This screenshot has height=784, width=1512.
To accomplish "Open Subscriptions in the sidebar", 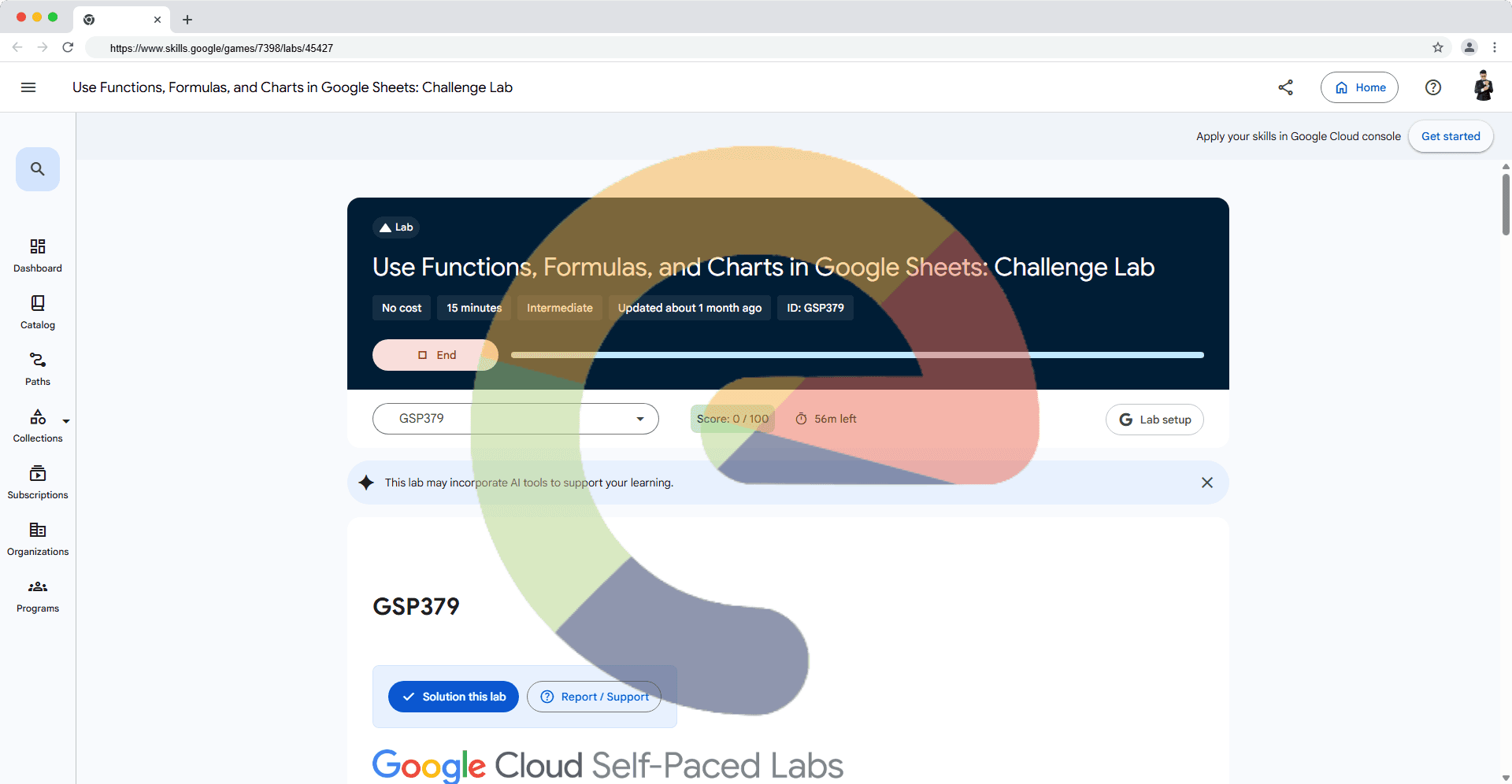I will (38, 483).
